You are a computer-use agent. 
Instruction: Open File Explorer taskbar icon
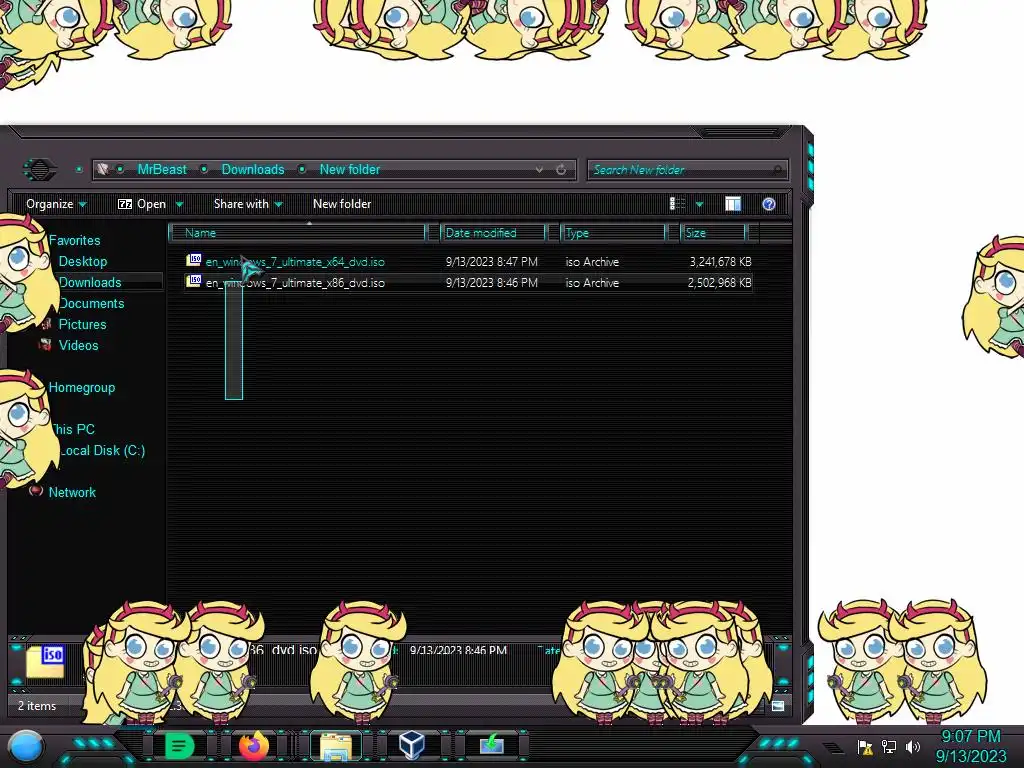pyautogui.click(x=336, y=746)
